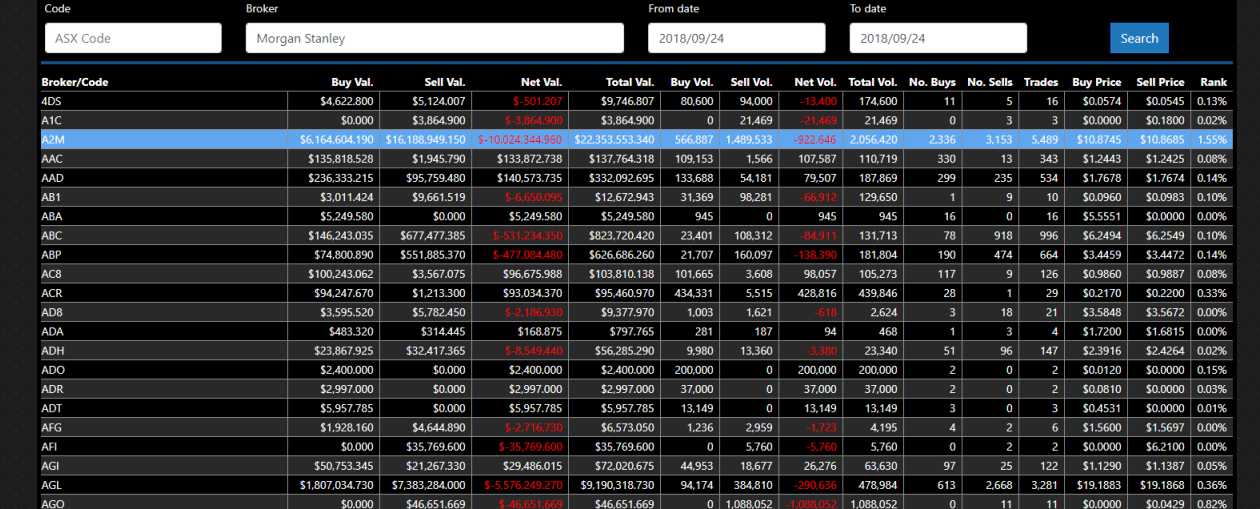
Task: Sort by Rank column header
Action: click(1213, 82)
